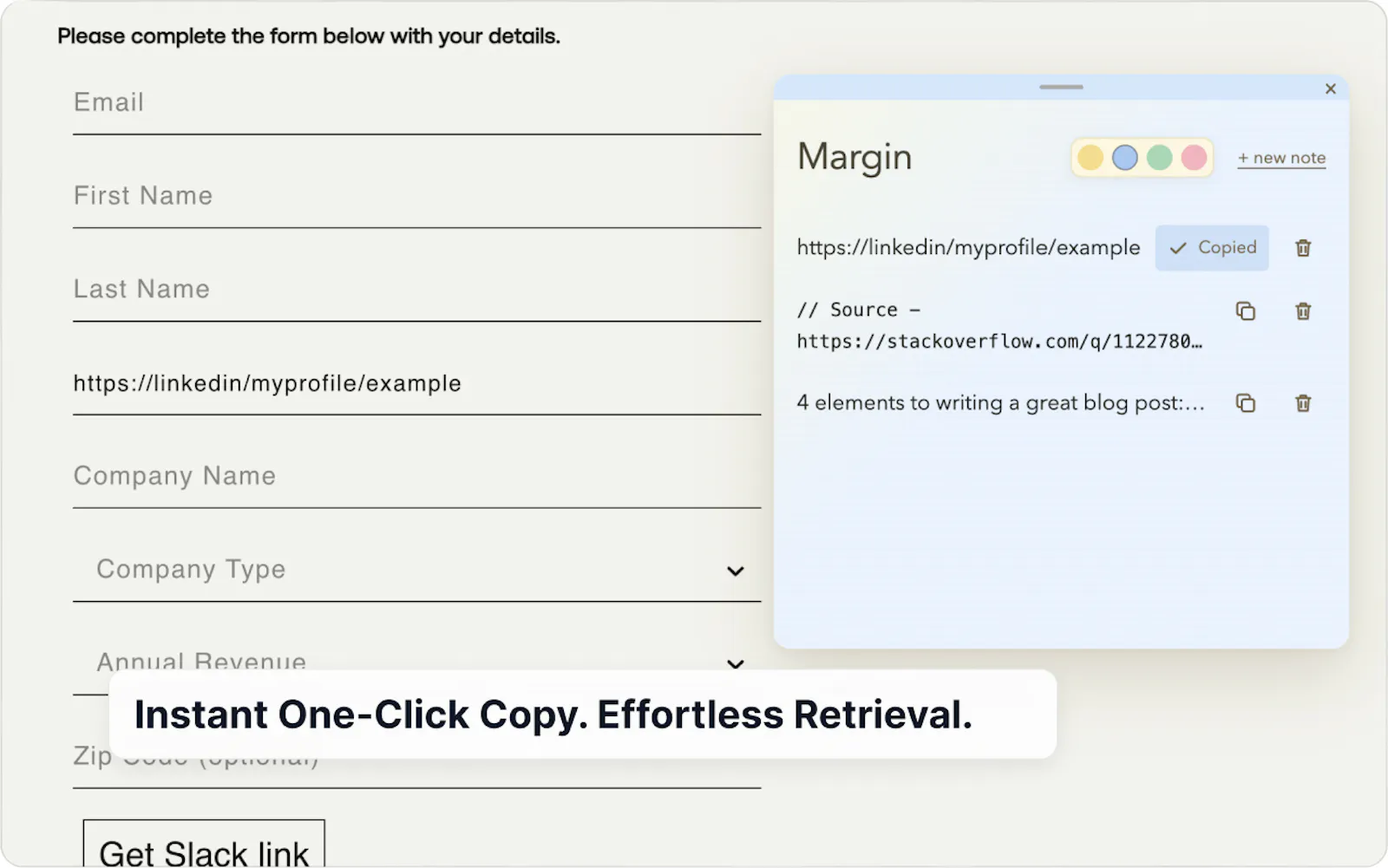Delete the linkedin profile note
This screenshot has width=1388, height=868.
pyautogui.click(x=1303, y=248)
